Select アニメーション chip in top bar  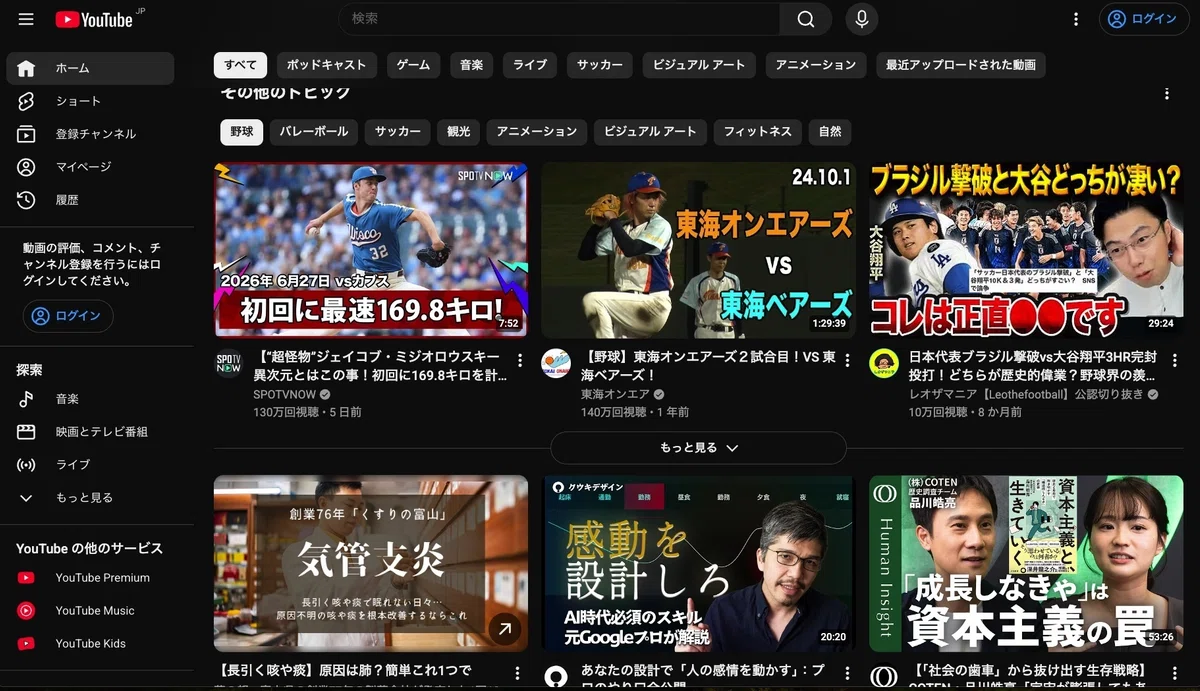[816, 65]
